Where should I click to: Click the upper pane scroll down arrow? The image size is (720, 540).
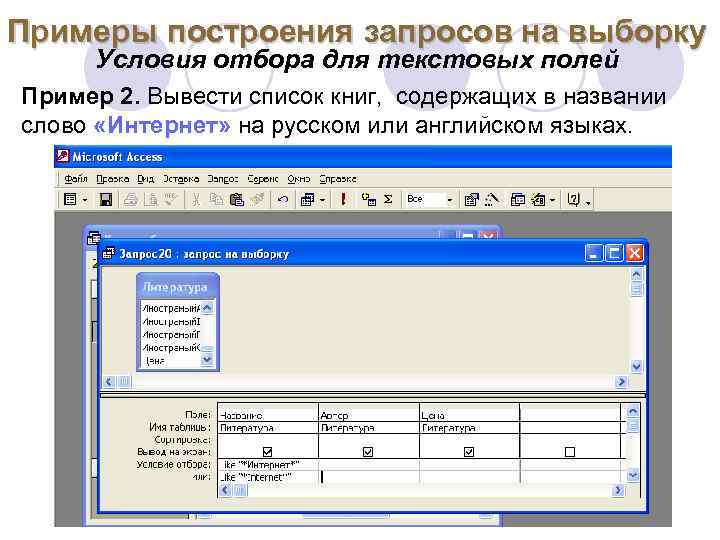click(x=636, y=366)
